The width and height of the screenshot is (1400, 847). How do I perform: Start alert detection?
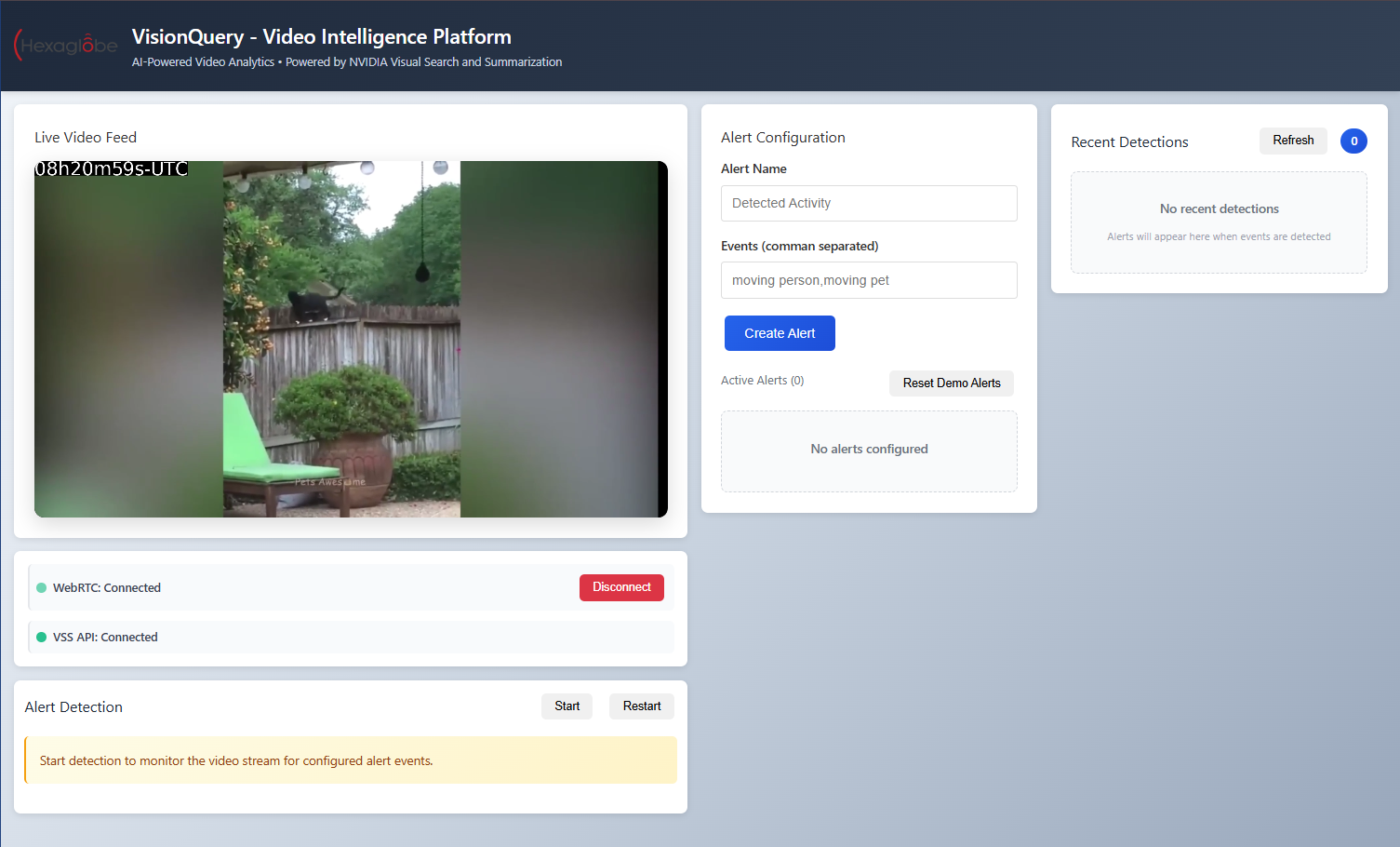(567, 706)
